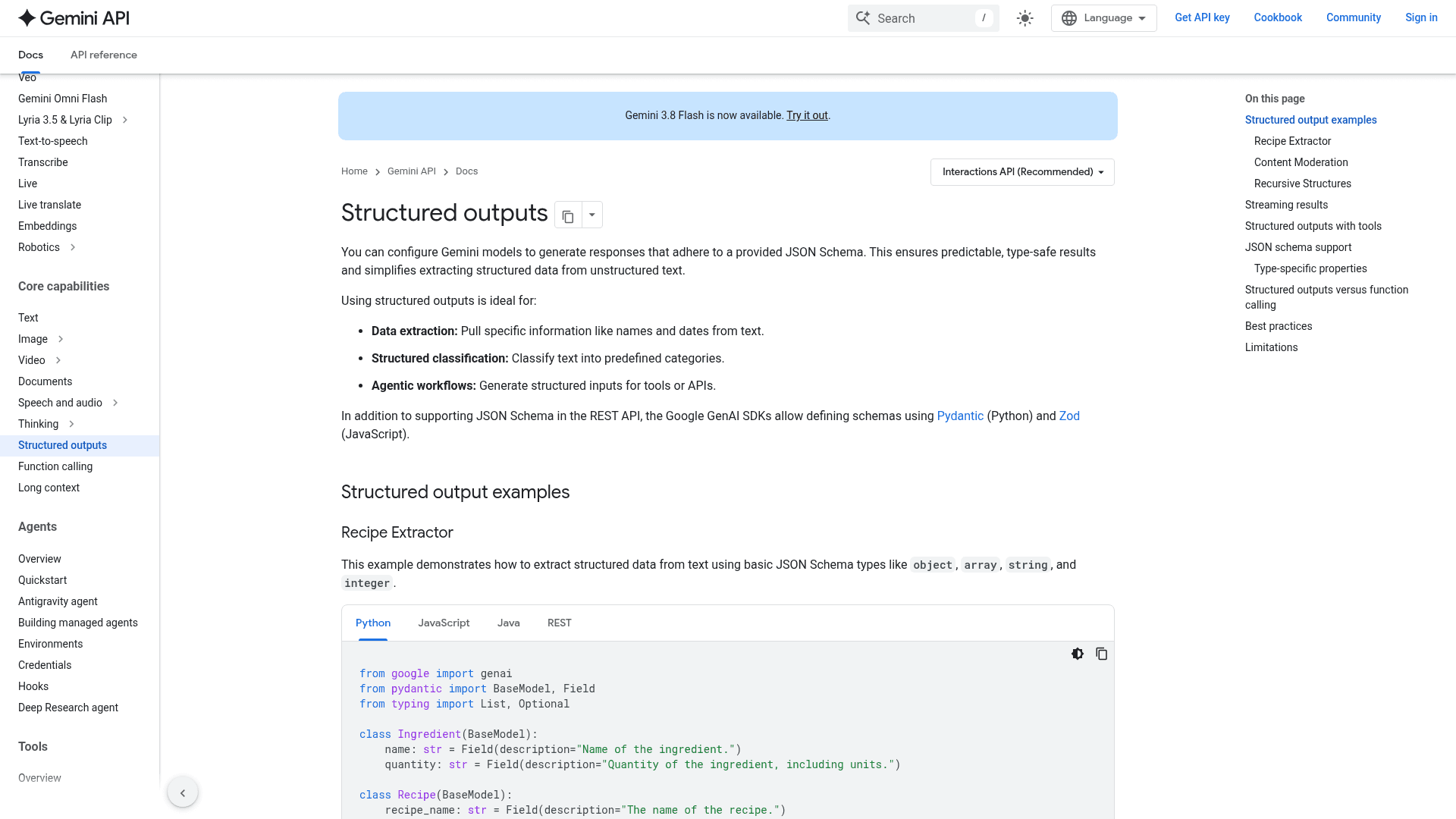The image size is (1456, 819).
Task: Click the search magnifier icon
Action: coord(863,18)
